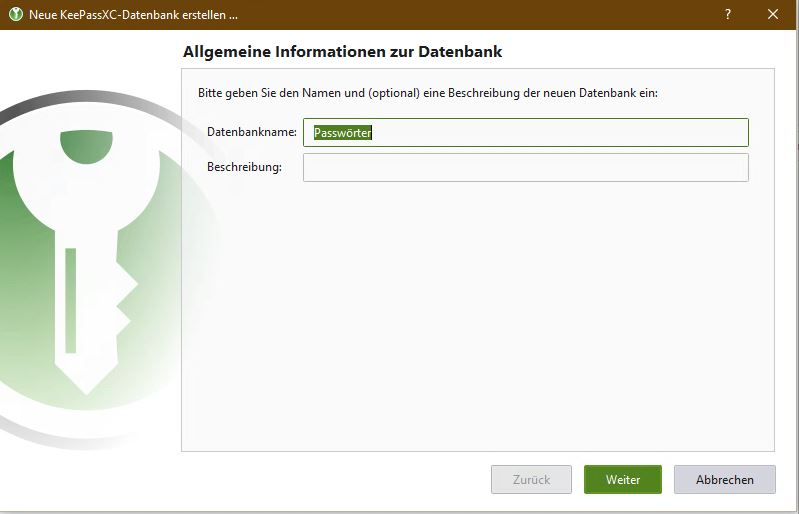Click the instruction text starting with Bitte geben
The image size is (799, 514).
pyautogui.click(x=427, y=93)
